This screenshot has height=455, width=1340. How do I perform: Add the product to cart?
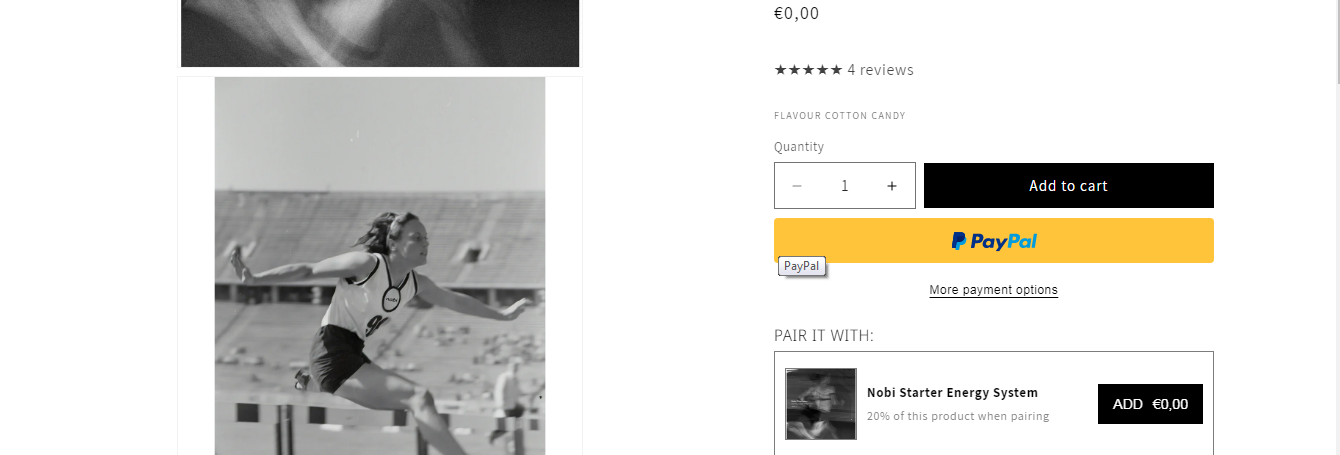pyautogui.click(x=1069, y=186)
